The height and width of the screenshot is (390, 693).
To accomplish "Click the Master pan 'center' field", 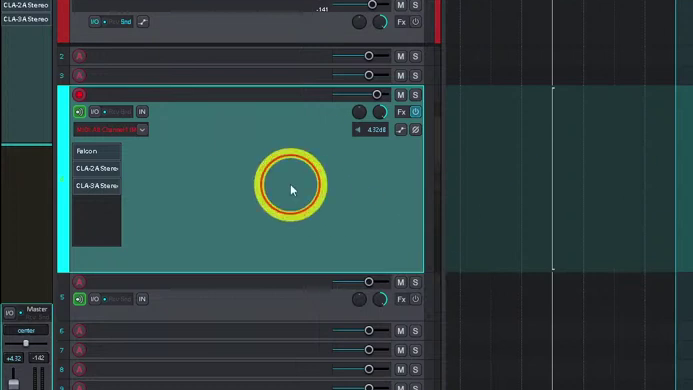I will 26,330.
